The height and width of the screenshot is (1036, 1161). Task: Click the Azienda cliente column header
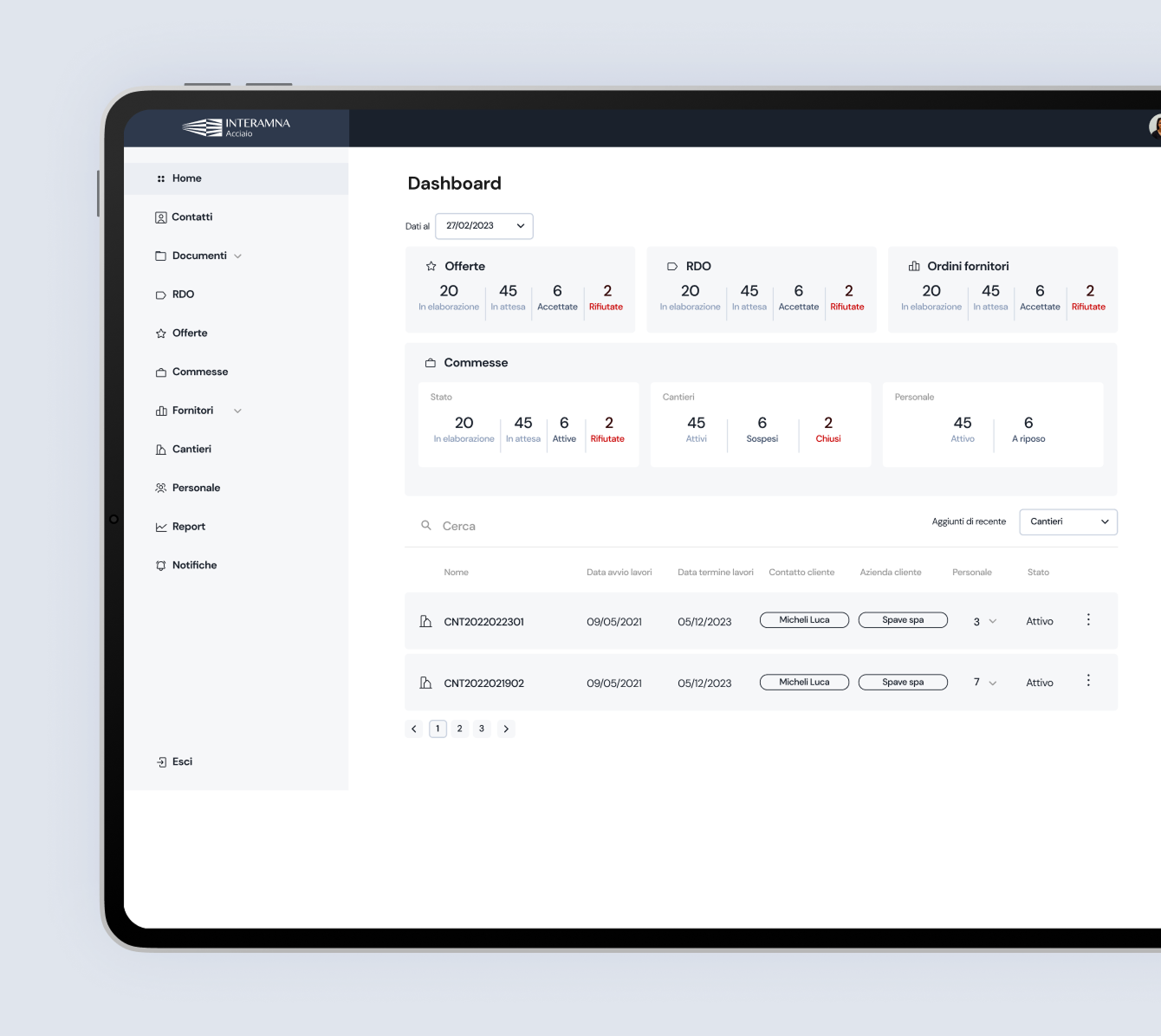click(x=891, y=573)
